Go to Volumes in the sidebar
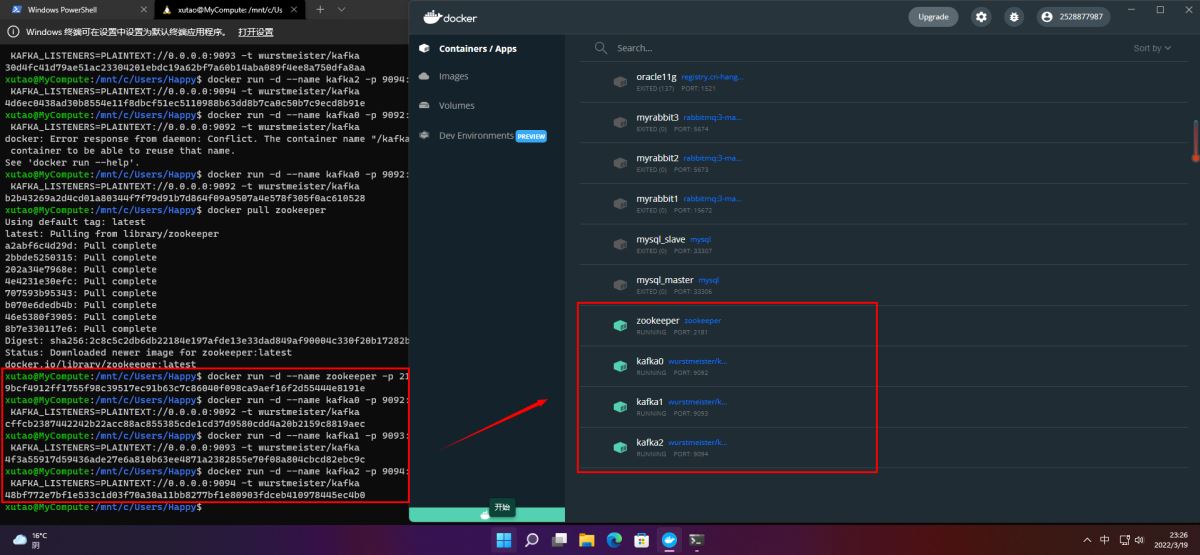The height and width of the screenshot is (555, 1200). [456, 105]
